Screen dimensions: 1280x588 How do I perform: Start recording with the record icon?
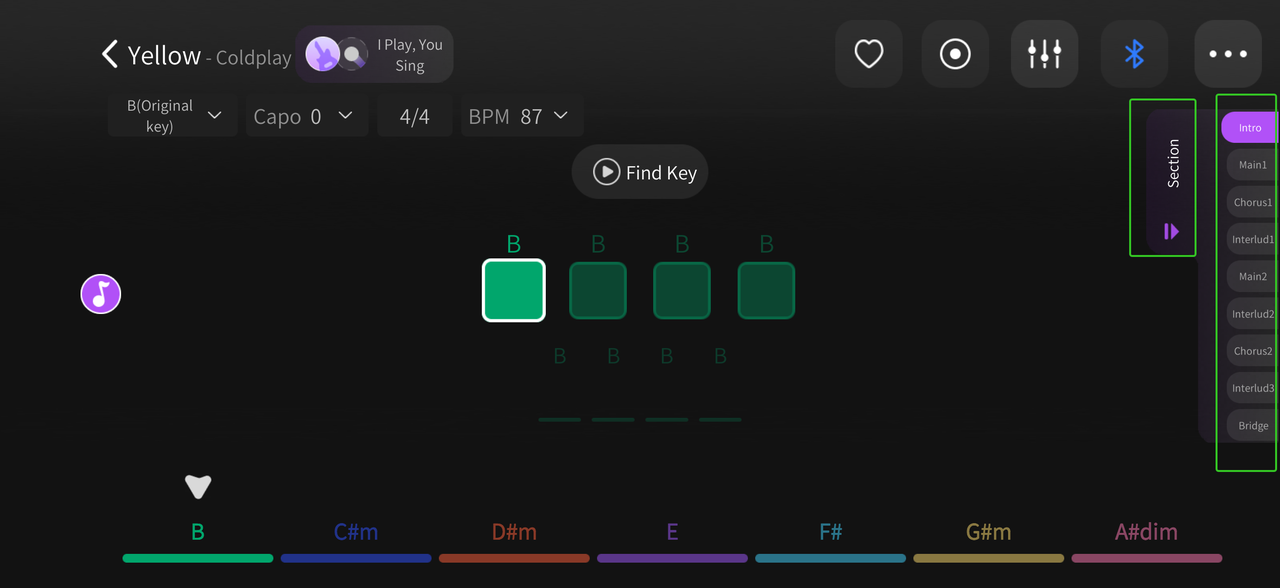(955, 54)
